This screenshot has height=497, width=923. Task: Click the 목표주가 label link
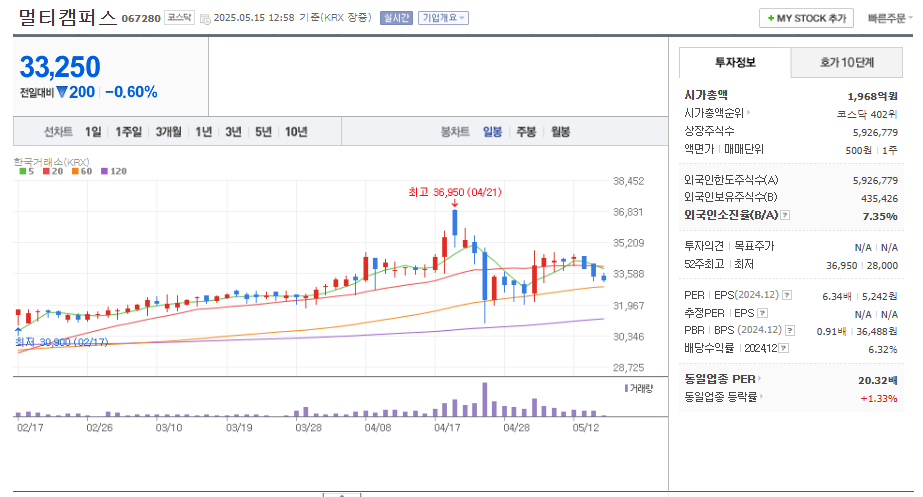(x=754, y=246)
